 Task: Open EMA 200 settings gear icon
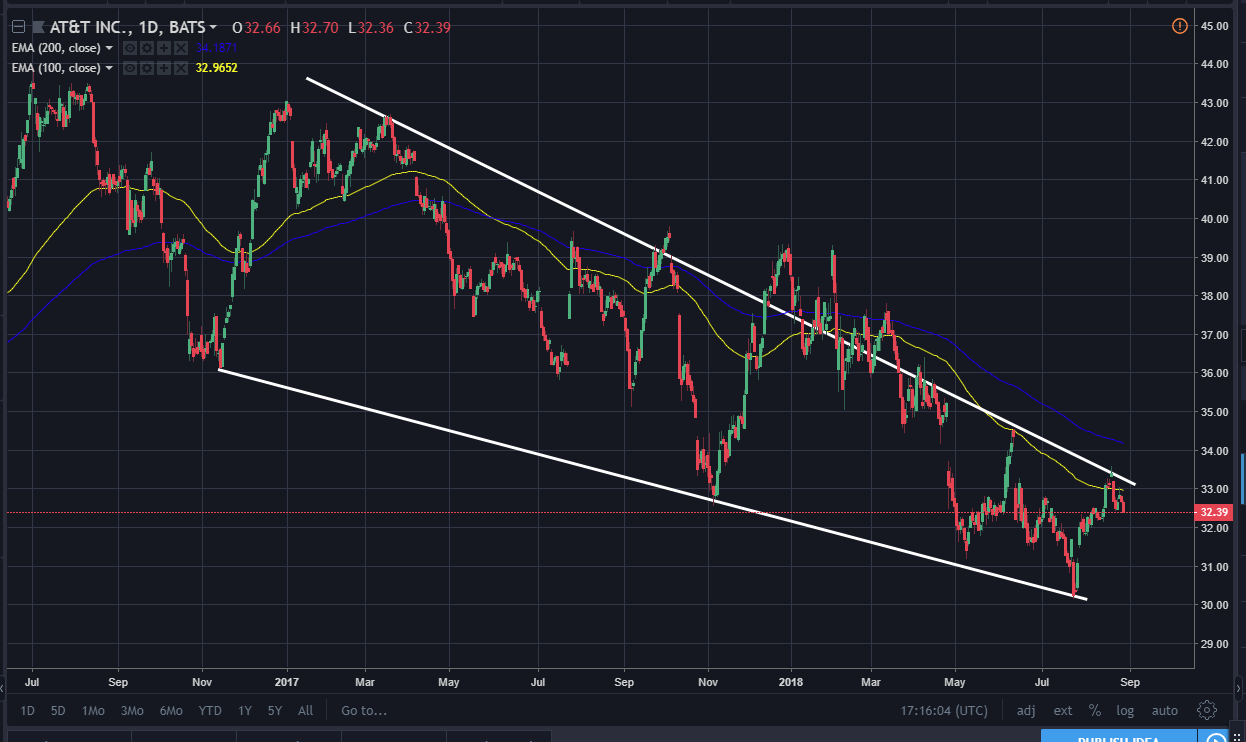(x=146, y=48)
